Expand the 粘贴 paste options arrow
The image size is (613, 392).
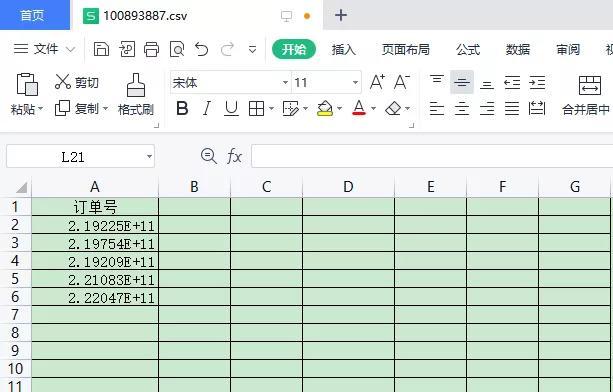[x=41, y=108]
